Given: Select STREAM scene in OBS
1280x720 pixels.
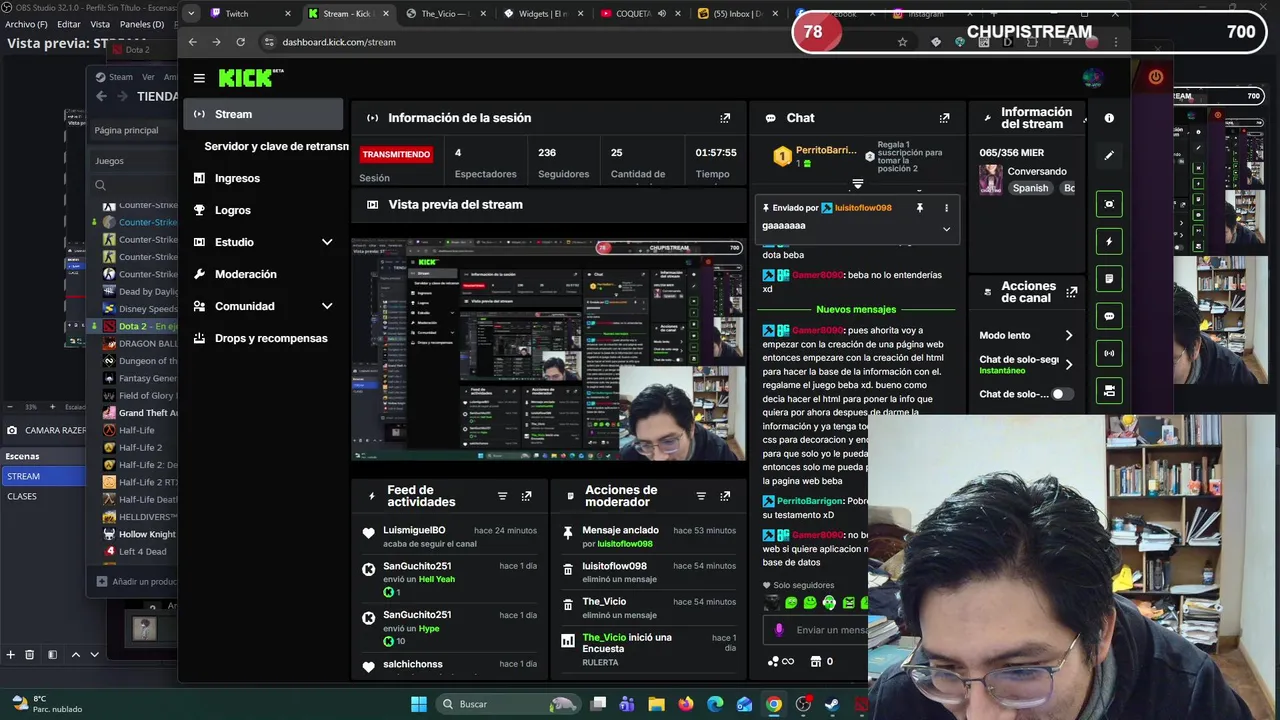Looking at the screenshot, I should pos(44,476).
